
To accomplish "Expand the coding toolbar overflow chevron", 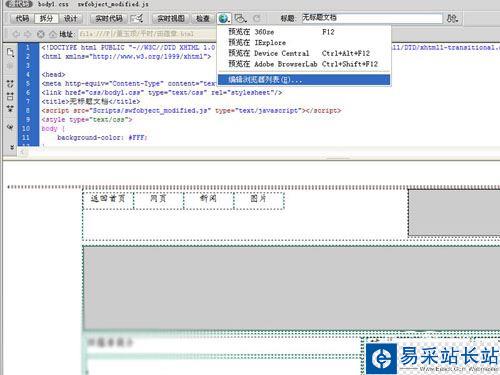I will pyautogui.click(x=12, y=147).
